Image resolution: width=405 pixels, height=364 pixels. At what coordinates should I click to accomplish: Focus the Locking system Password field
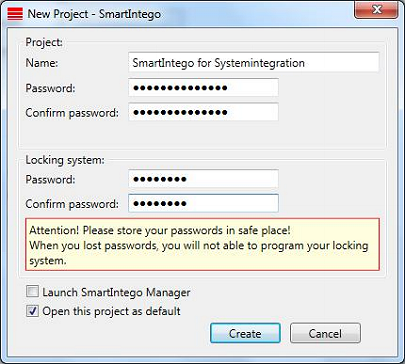203,179
